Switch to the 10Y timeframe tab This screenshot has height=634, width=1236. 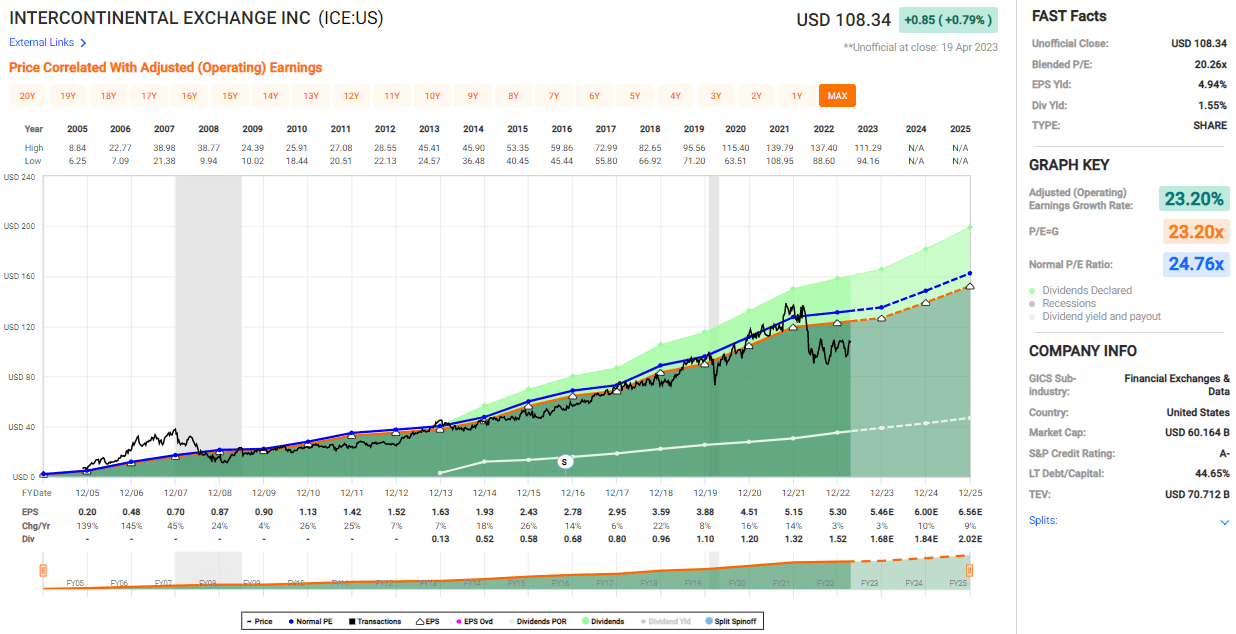pyautogui.click(x=432, y=95)
